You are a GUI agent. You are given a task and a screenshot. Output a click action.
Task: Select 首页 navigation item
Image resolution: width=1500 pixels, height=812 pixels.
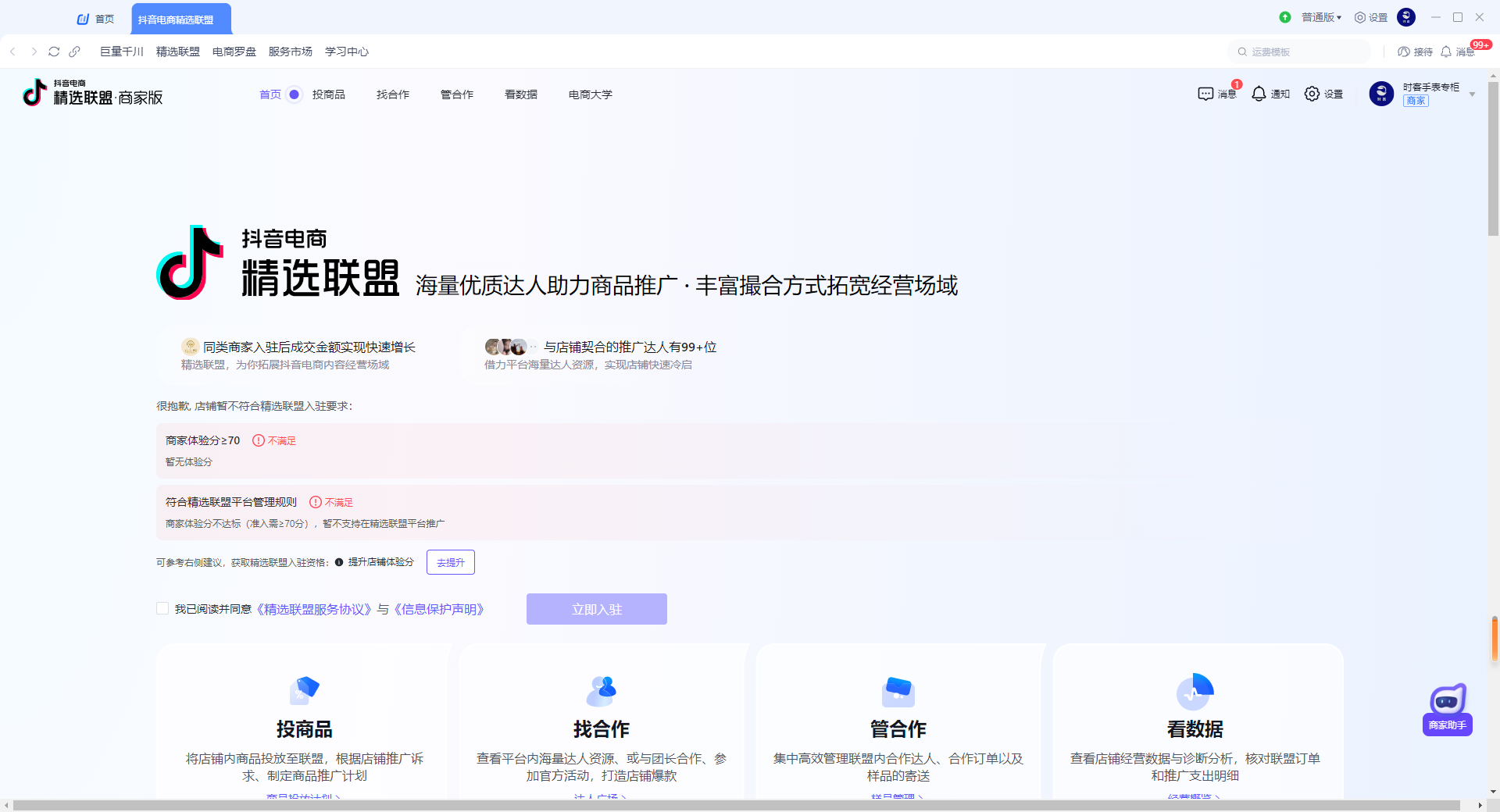coord(270,94)
